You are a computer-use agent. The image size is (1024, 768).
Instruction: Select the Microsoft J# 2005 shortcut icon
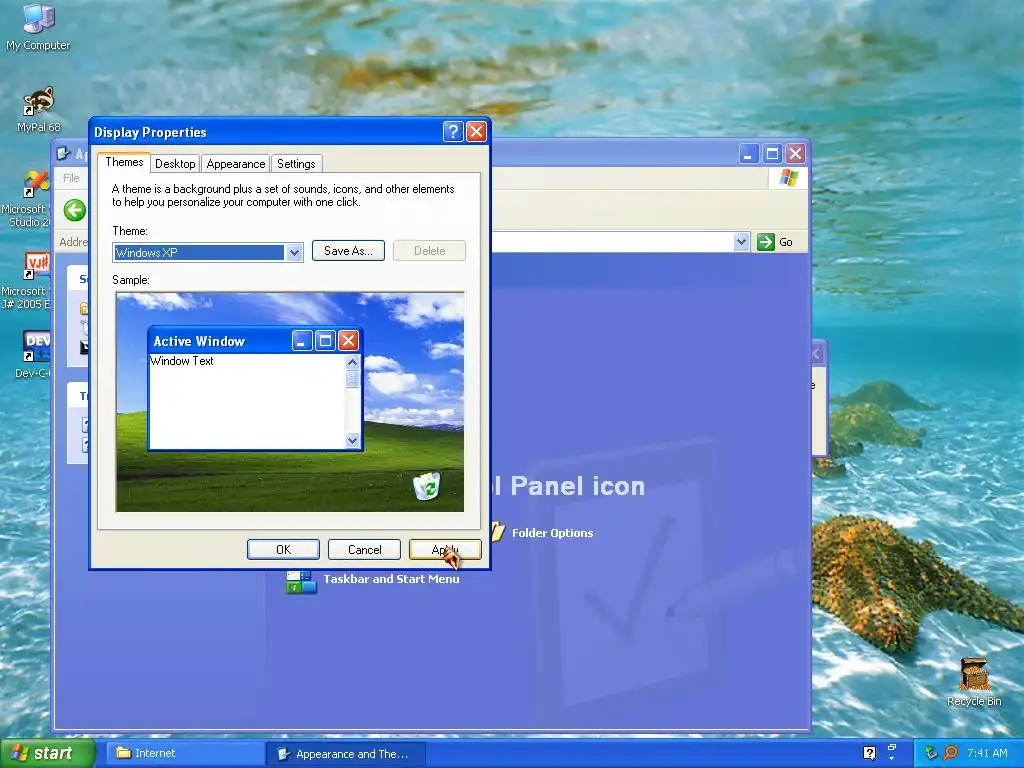26,281
